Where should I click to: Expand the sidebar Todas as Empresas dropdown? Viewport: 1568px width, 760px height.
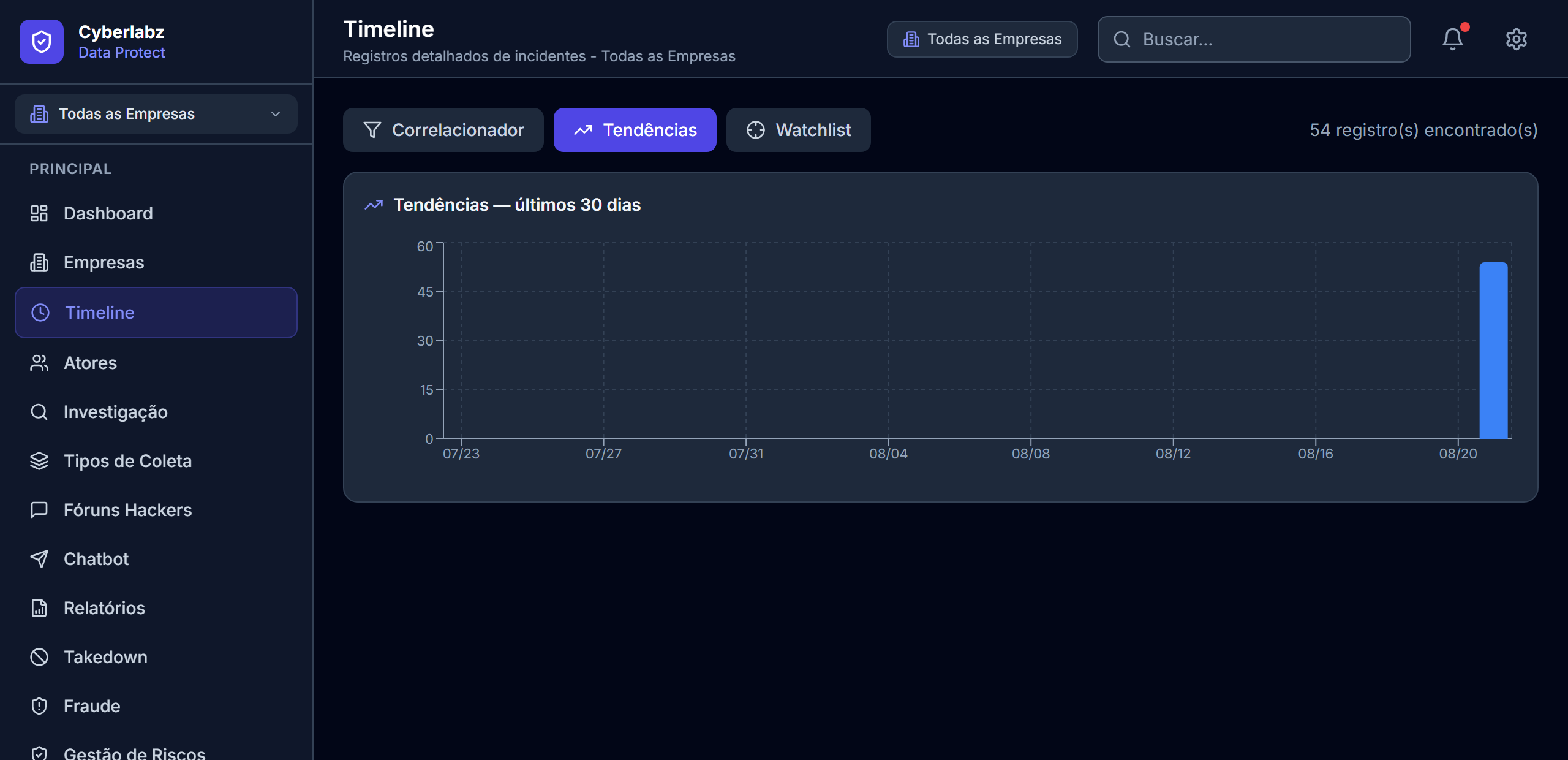(156, 114)
